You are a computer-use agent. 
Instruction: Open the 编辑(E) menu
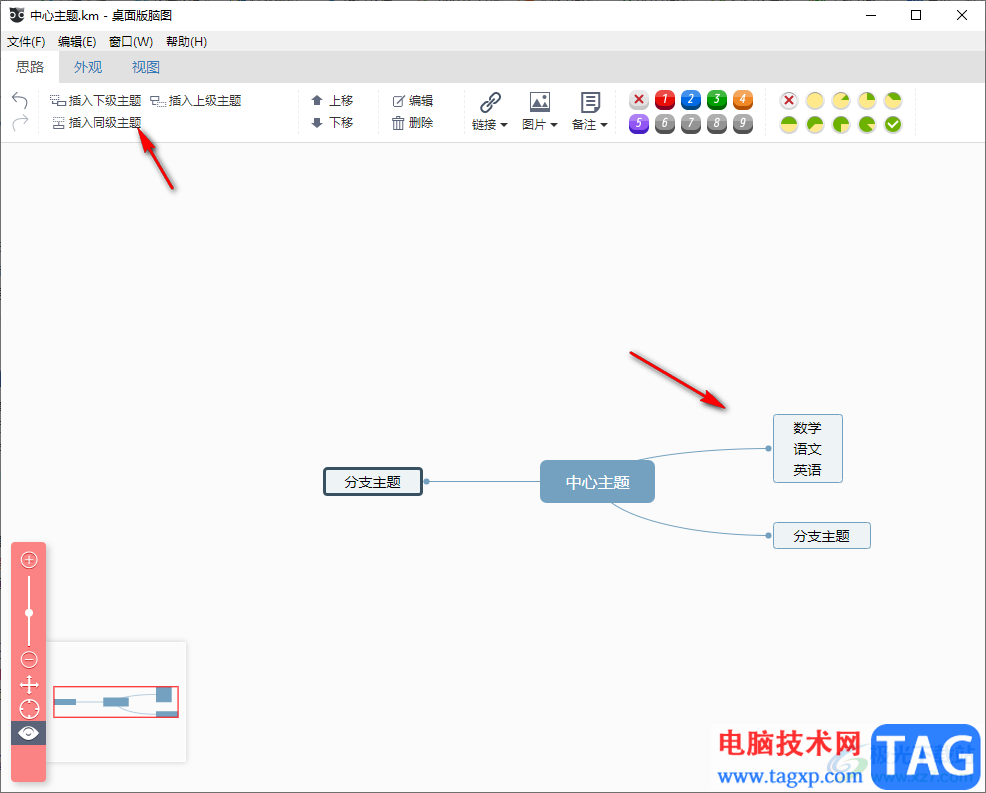click(x=77, y=42)
